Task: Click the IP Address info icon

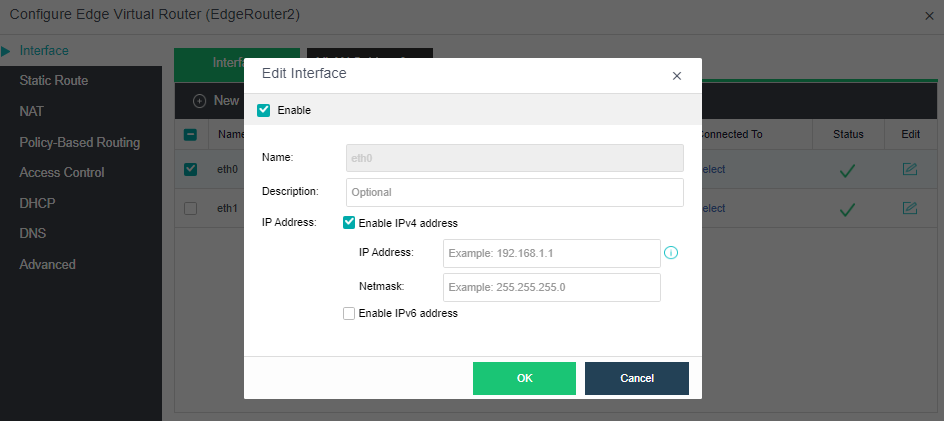Action: [671, 253]
